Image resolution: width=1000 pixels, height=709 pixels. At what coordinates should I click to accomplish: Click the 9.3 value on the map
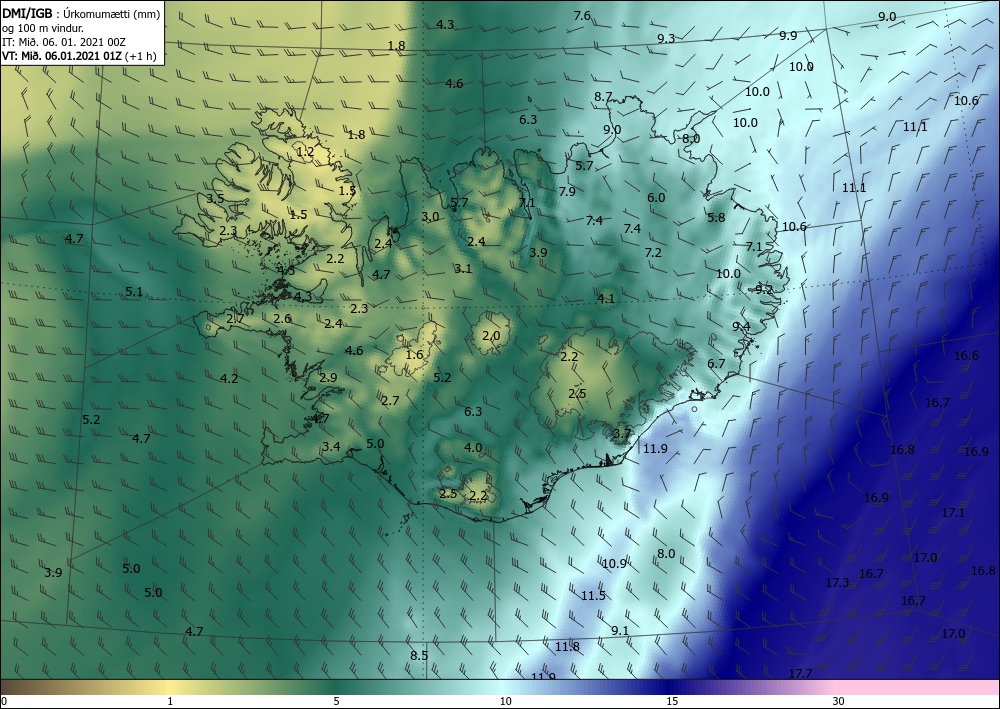click(666, 39)
